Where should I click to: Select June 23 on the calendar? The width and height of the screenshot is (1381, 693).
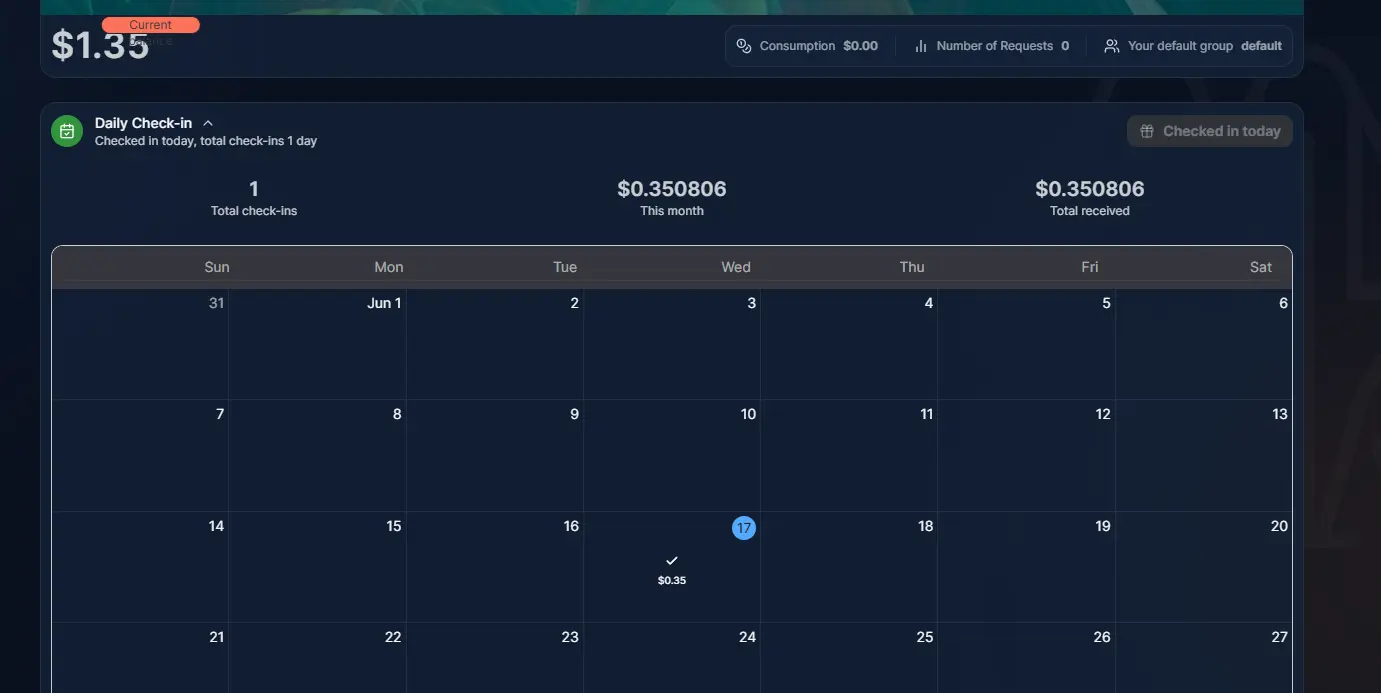click(495, 658)
